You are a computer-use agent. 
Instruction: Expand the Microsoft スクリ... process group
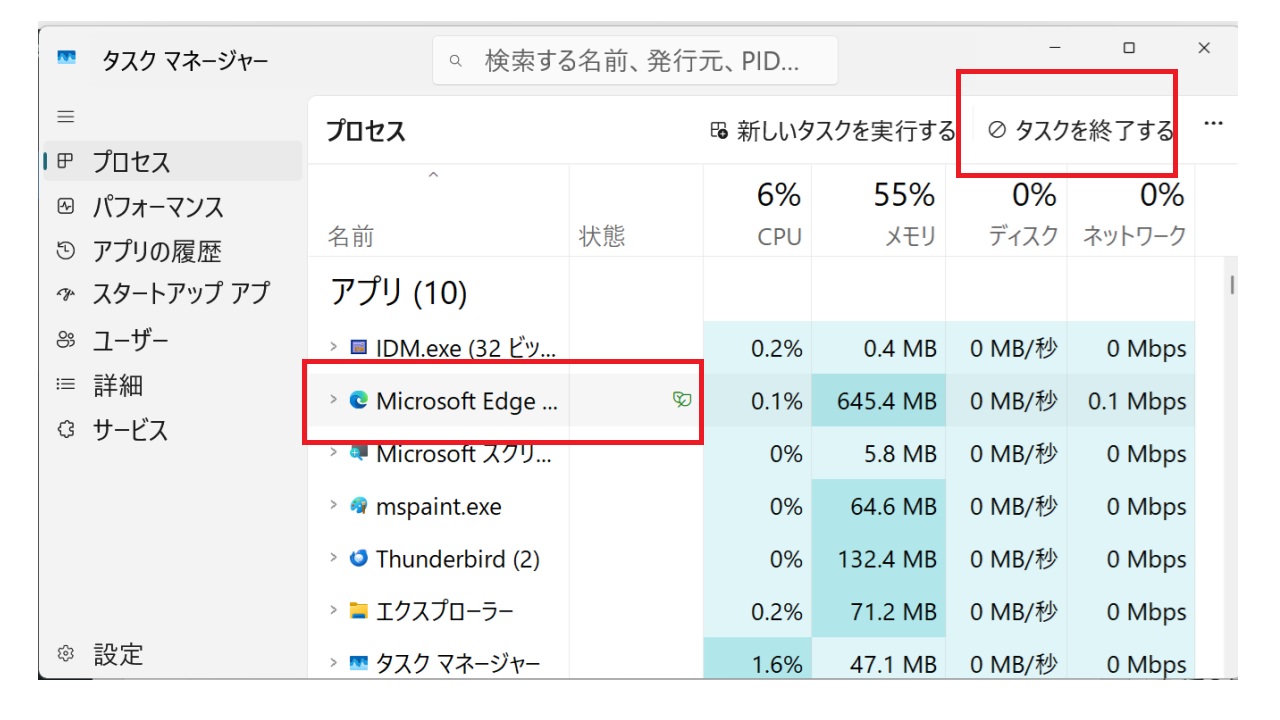click(334, 452)
